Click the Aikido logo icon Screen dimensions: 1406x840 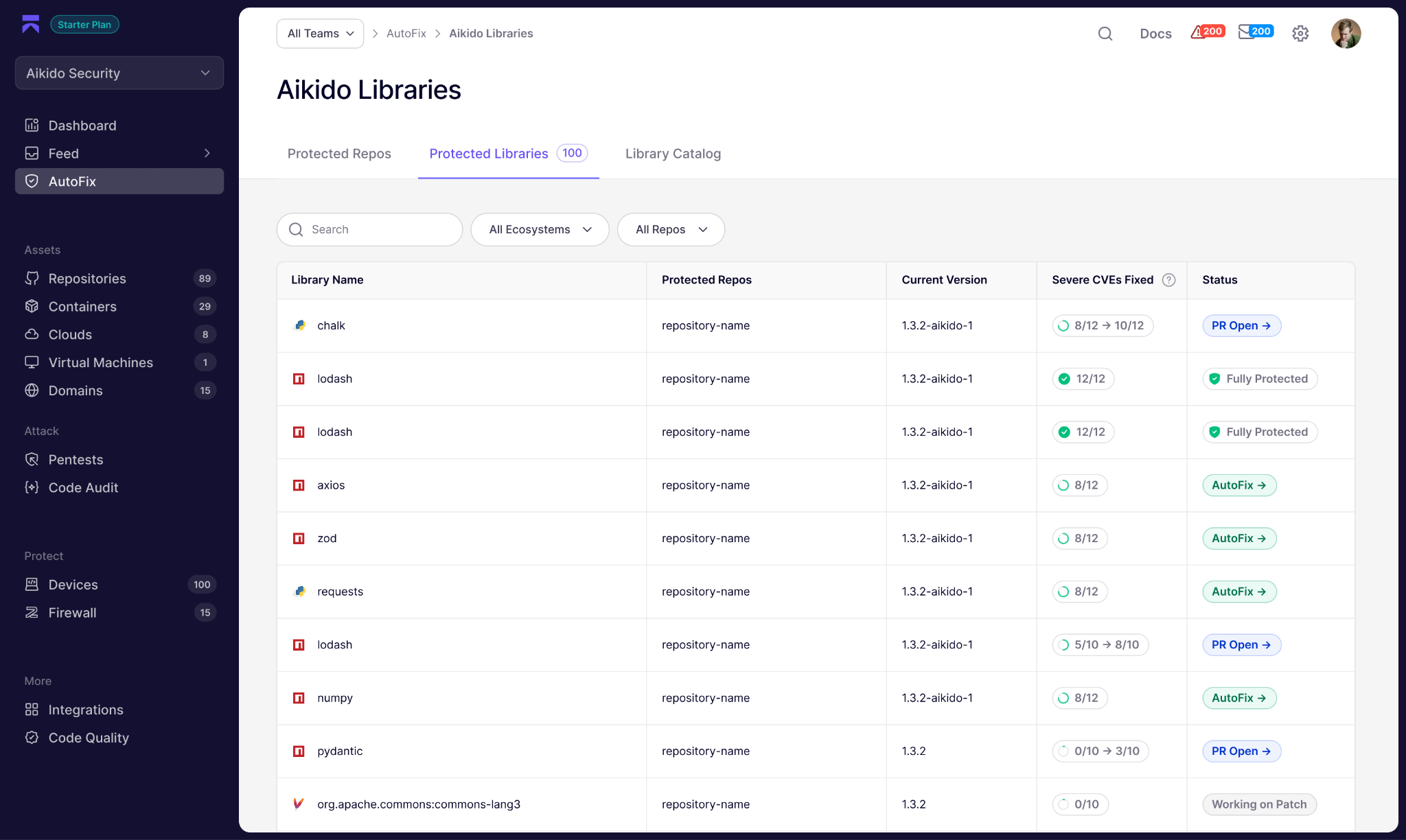coord(31,24)
